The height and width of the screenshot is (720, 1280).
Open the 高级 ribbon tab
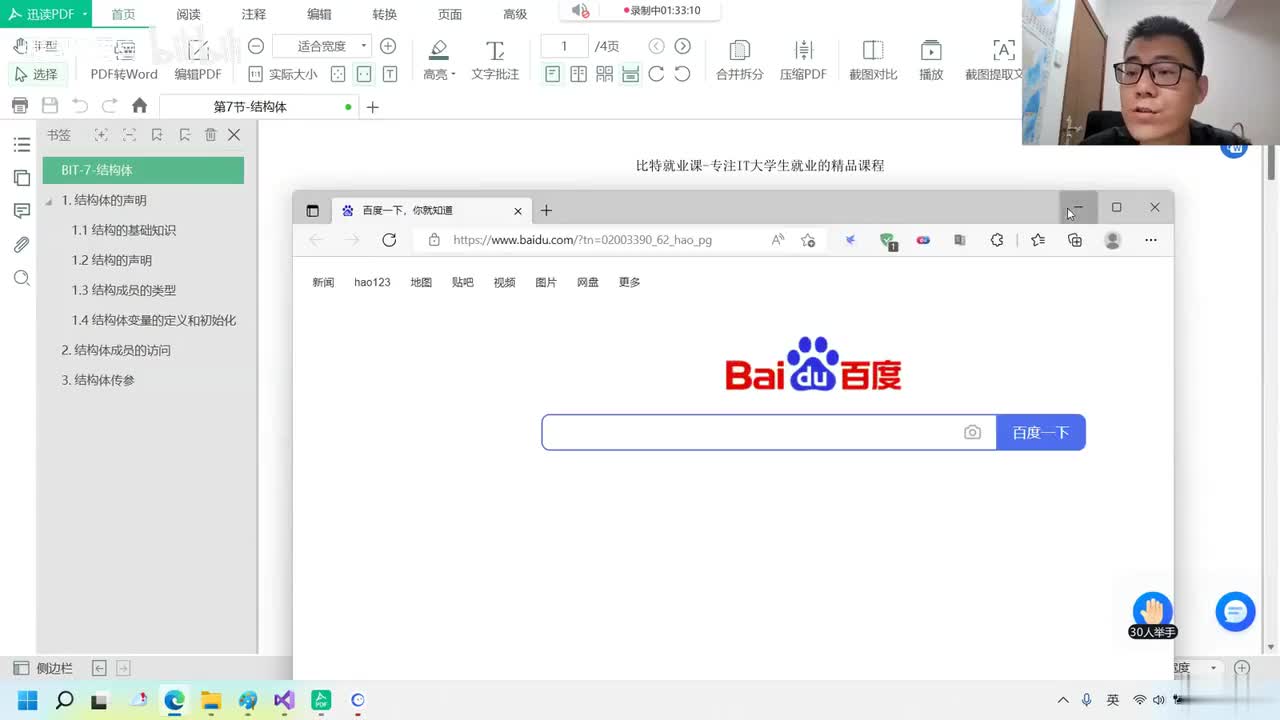tap(515, 14)
